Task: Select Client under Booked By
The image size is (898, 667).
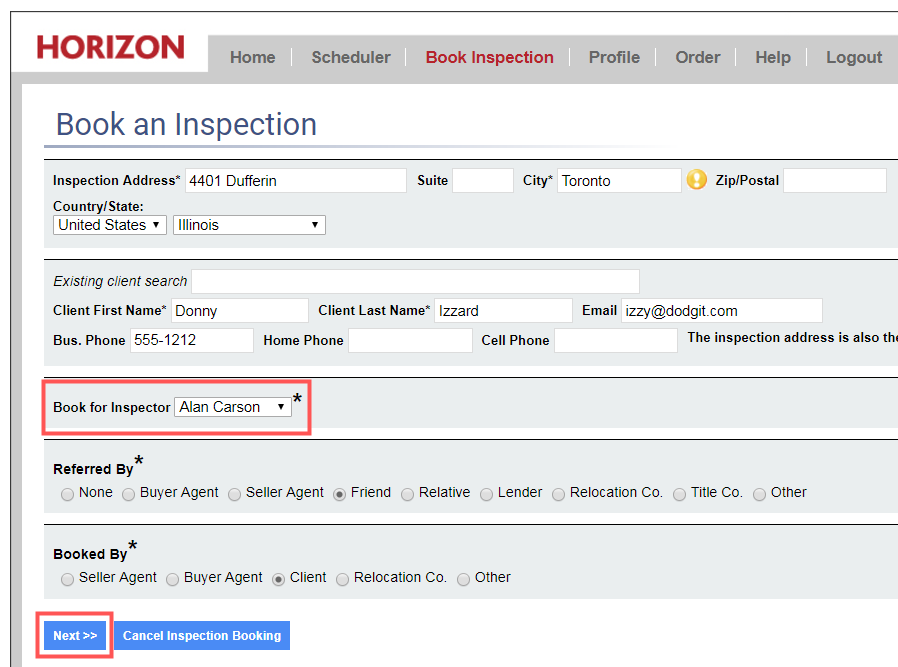Action: click(x=279, y=579)
